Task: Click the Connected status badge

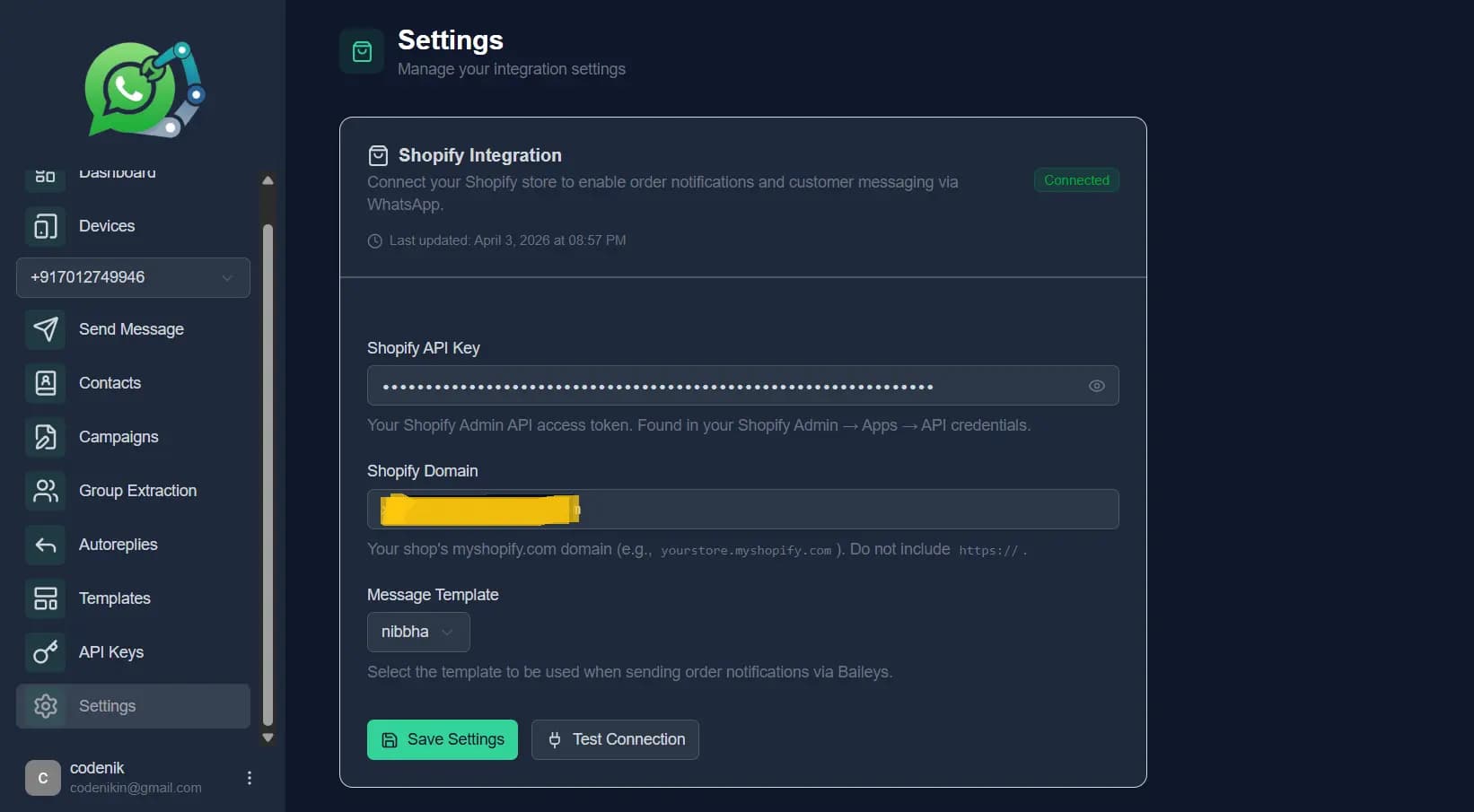Action: 1075,179
